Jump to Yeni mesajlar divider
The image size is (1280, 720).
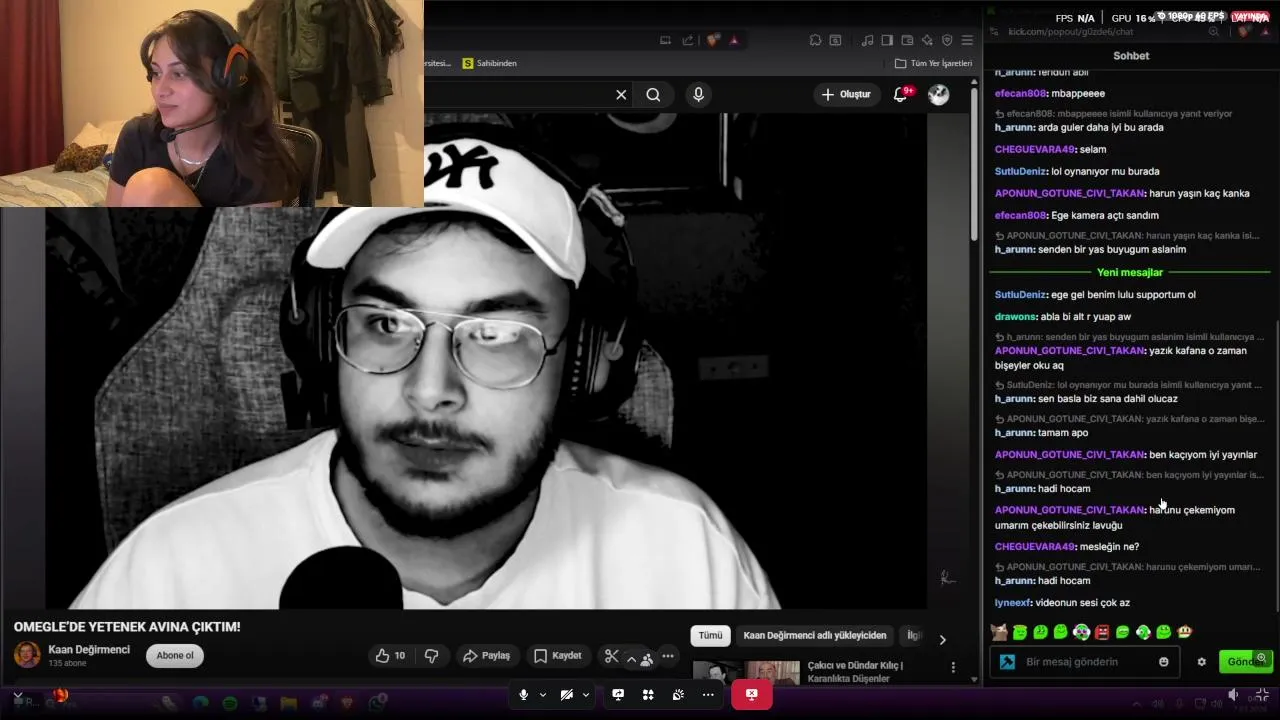1130,272
